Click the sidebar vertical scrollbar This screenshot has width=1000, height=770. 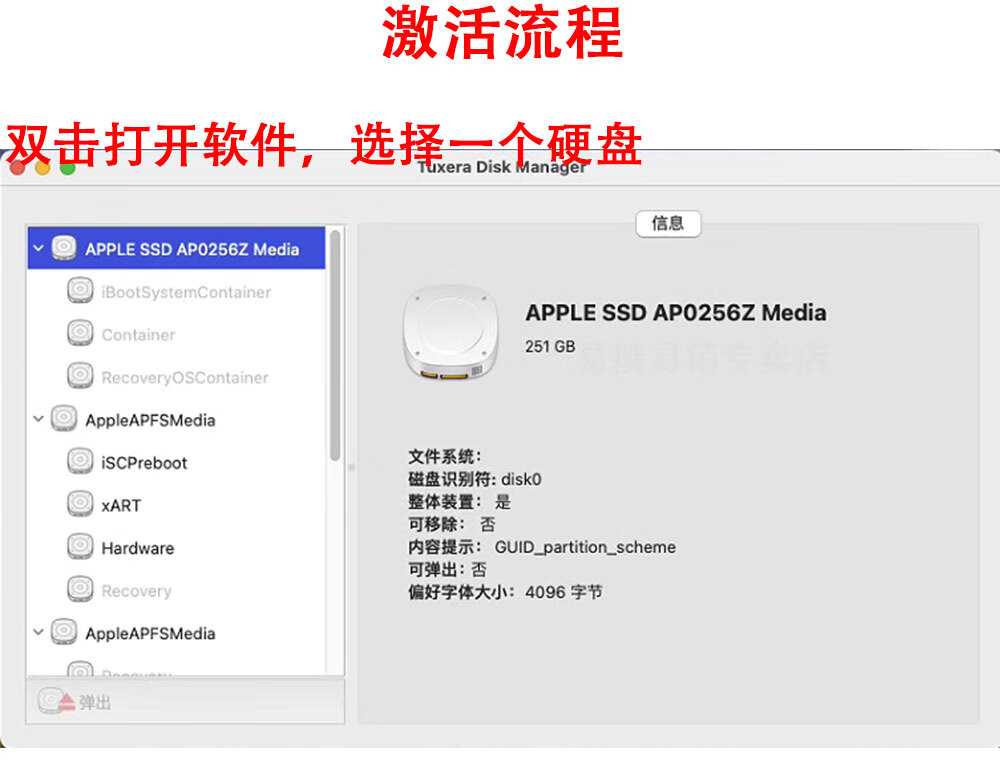click(x=335, y=345)
